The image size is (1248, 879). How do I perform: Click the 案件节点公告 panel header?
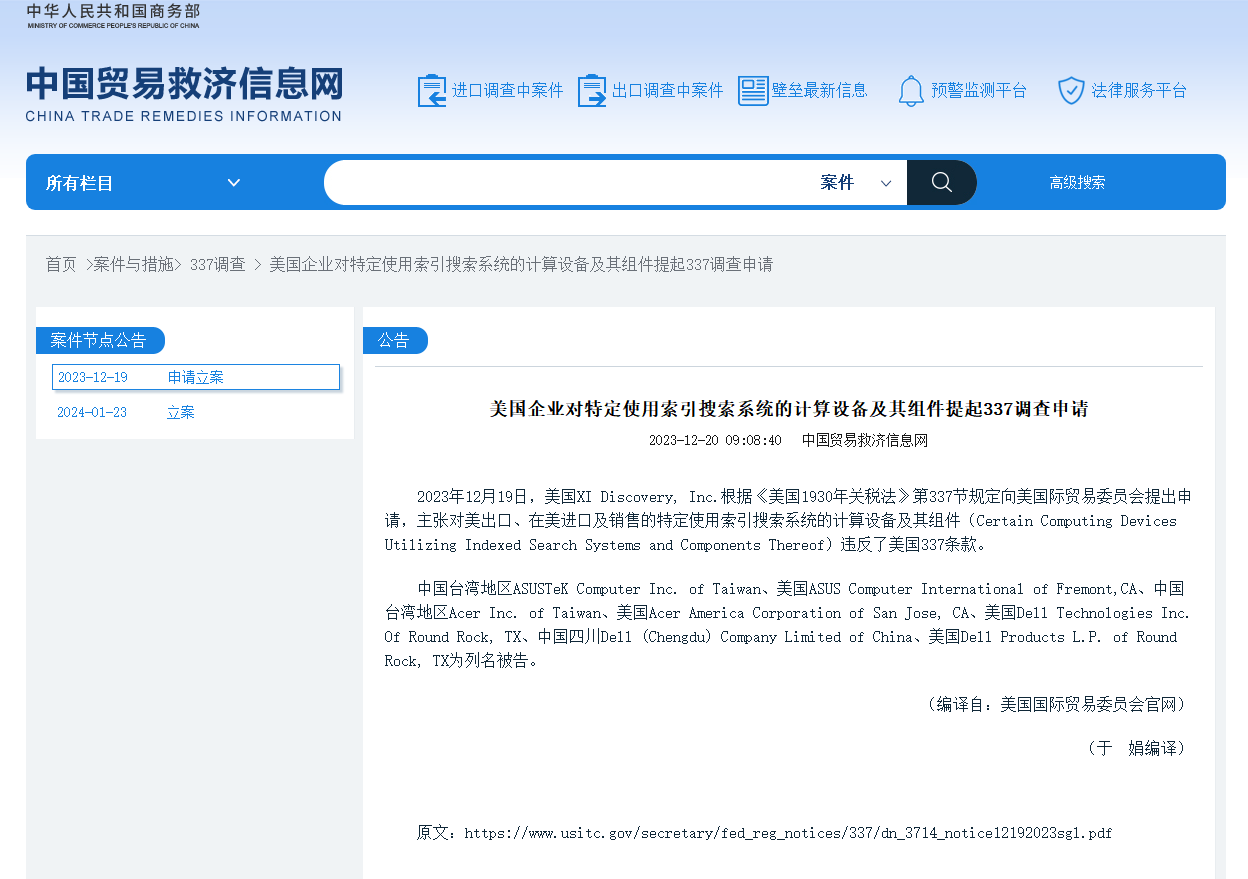pyautogui.click(x=100, y=340)
